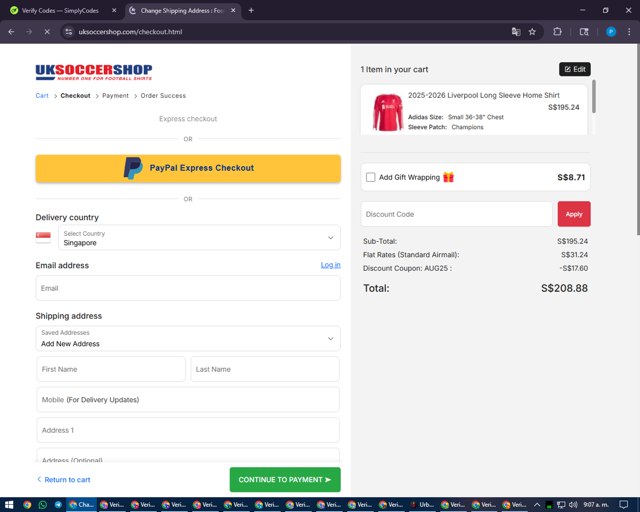The height and width of the screenshot is (512, 640).
Task: Open the Chrome side panel search icon
Action: [584, 31]
